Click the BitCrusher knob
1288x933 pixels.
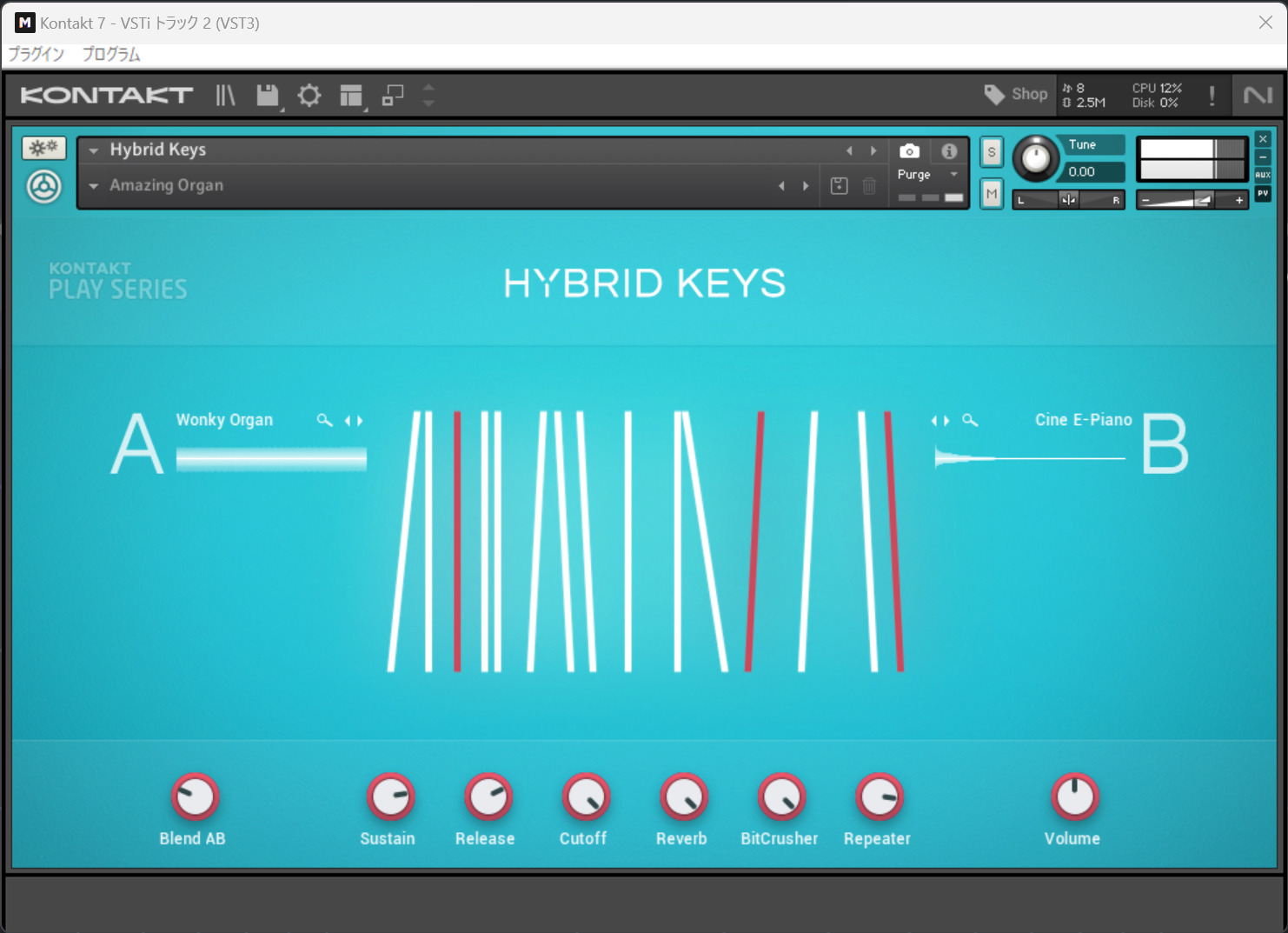click(x=781, y=796)
